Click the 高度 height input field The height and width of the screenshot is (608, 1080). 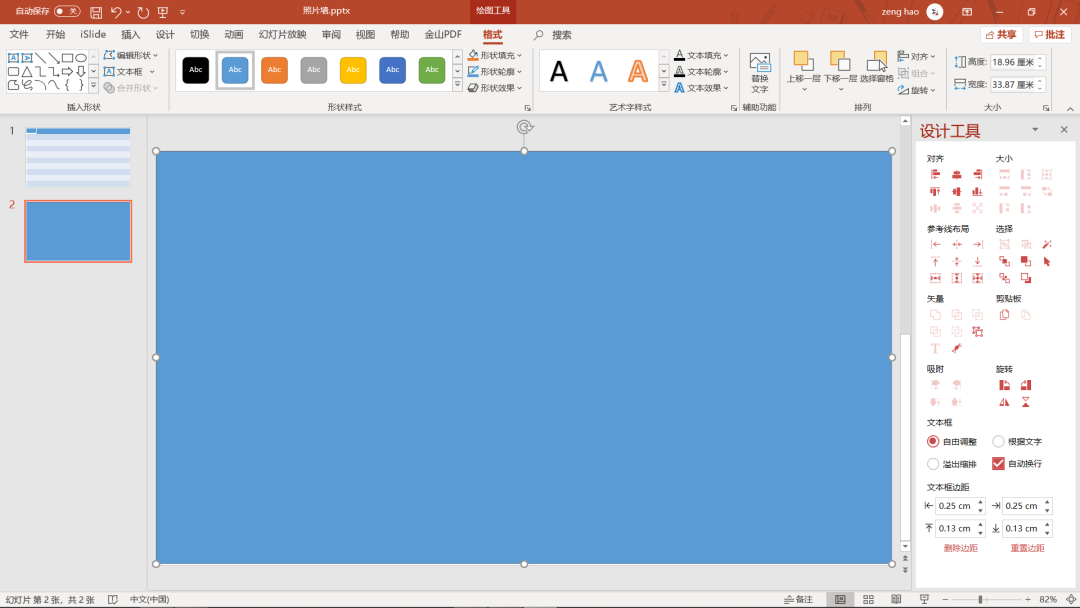(x=1013, y=62)
